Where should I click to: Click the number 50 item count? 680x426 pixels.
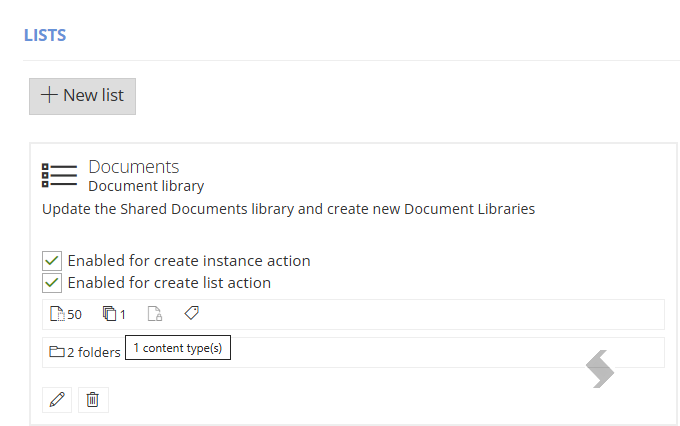(74, 315)
